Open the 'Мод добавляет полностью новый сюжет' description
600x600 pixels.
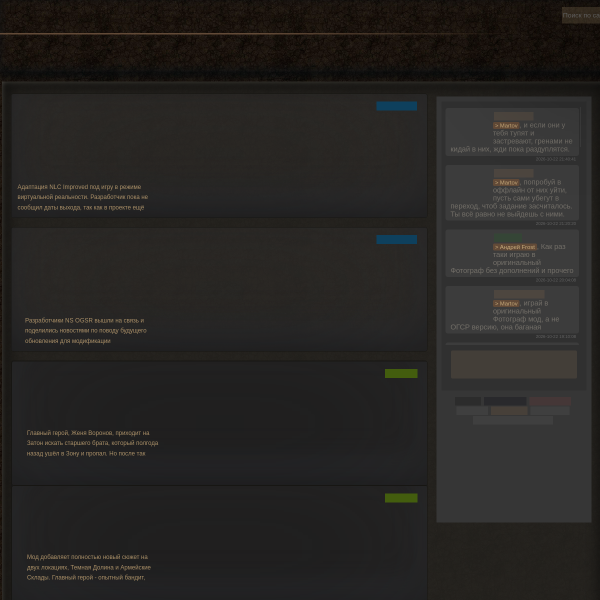click(x=89, y=567)
